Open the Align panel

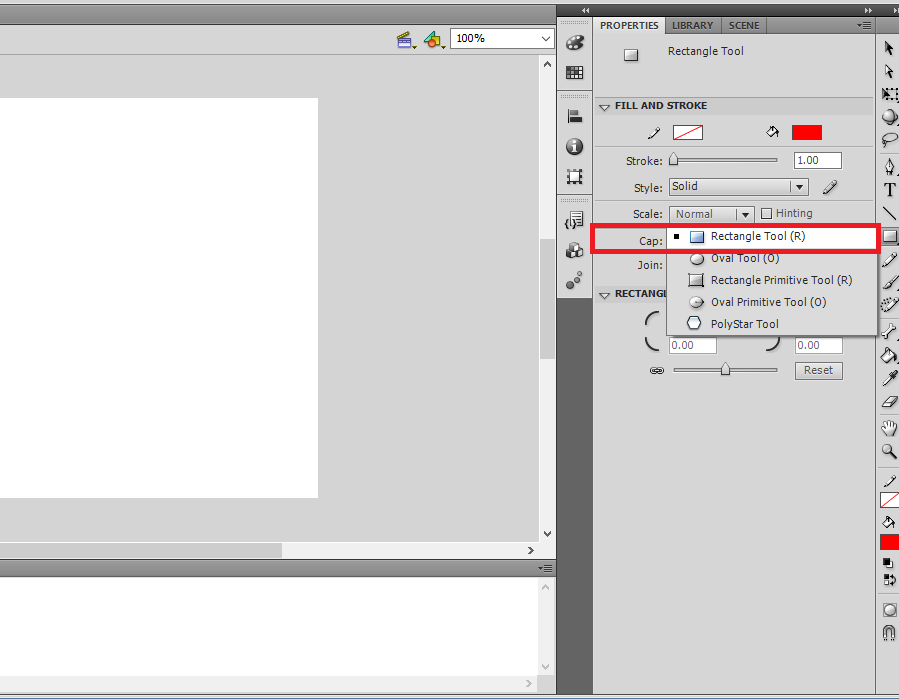(574, 115)
